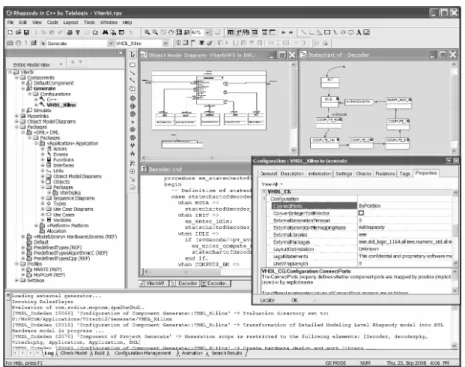
Task: Select the Image insert tool in drawing toolbar
Action: click(367, 32)
